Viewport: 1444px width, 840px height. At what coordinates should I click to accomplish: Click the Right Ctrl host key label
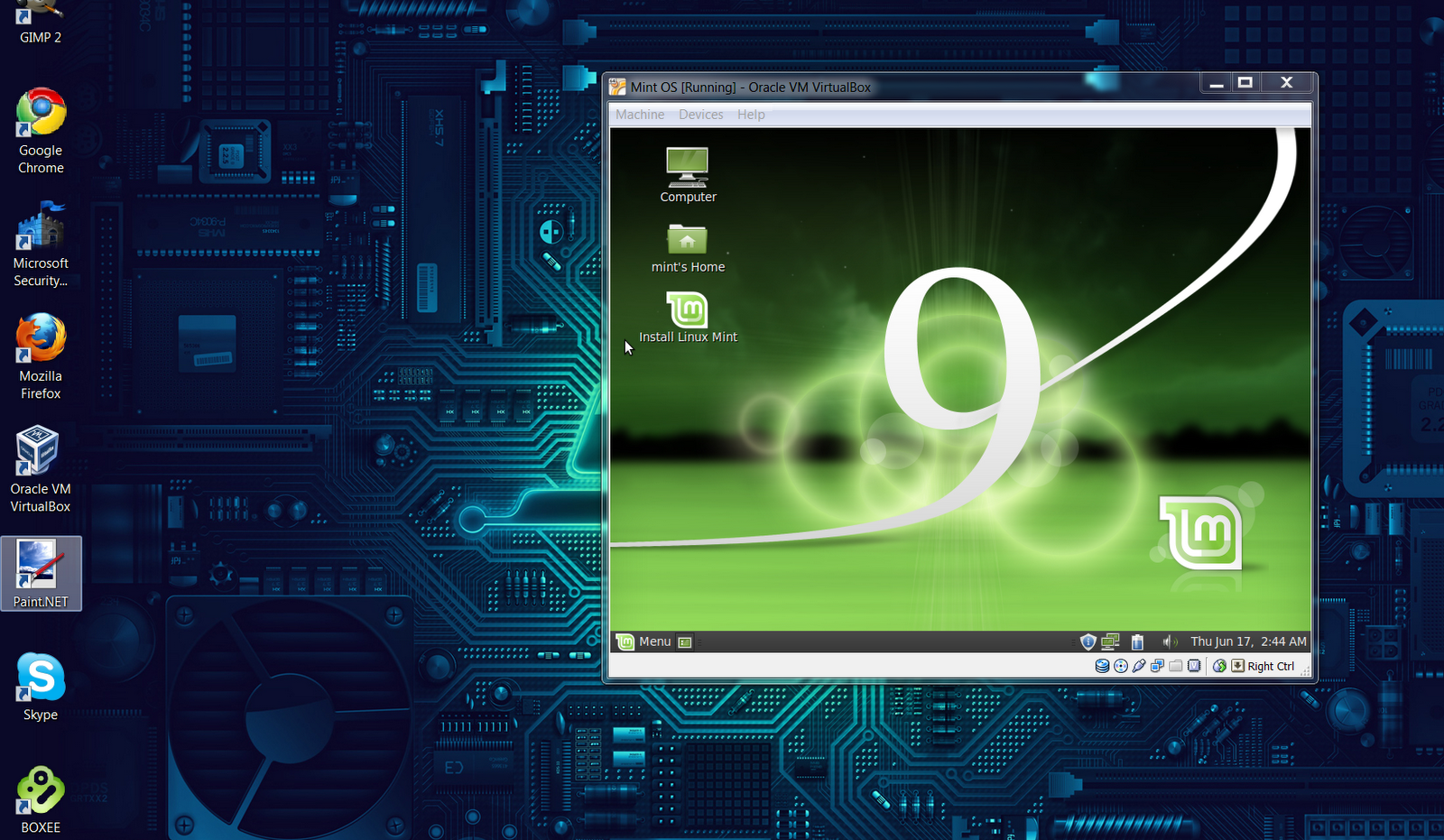tap(1271, 667)
